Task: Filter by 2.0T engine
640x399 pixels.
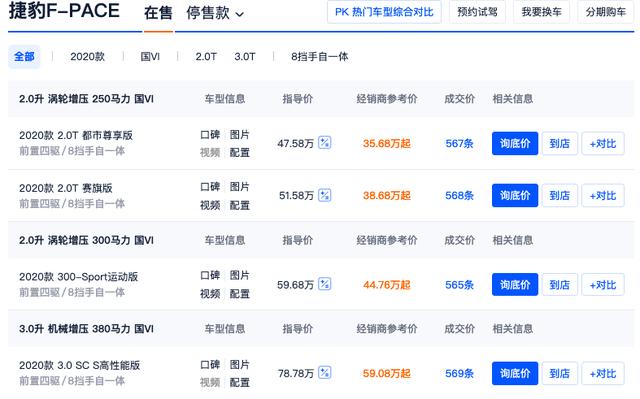Action: 206,56
